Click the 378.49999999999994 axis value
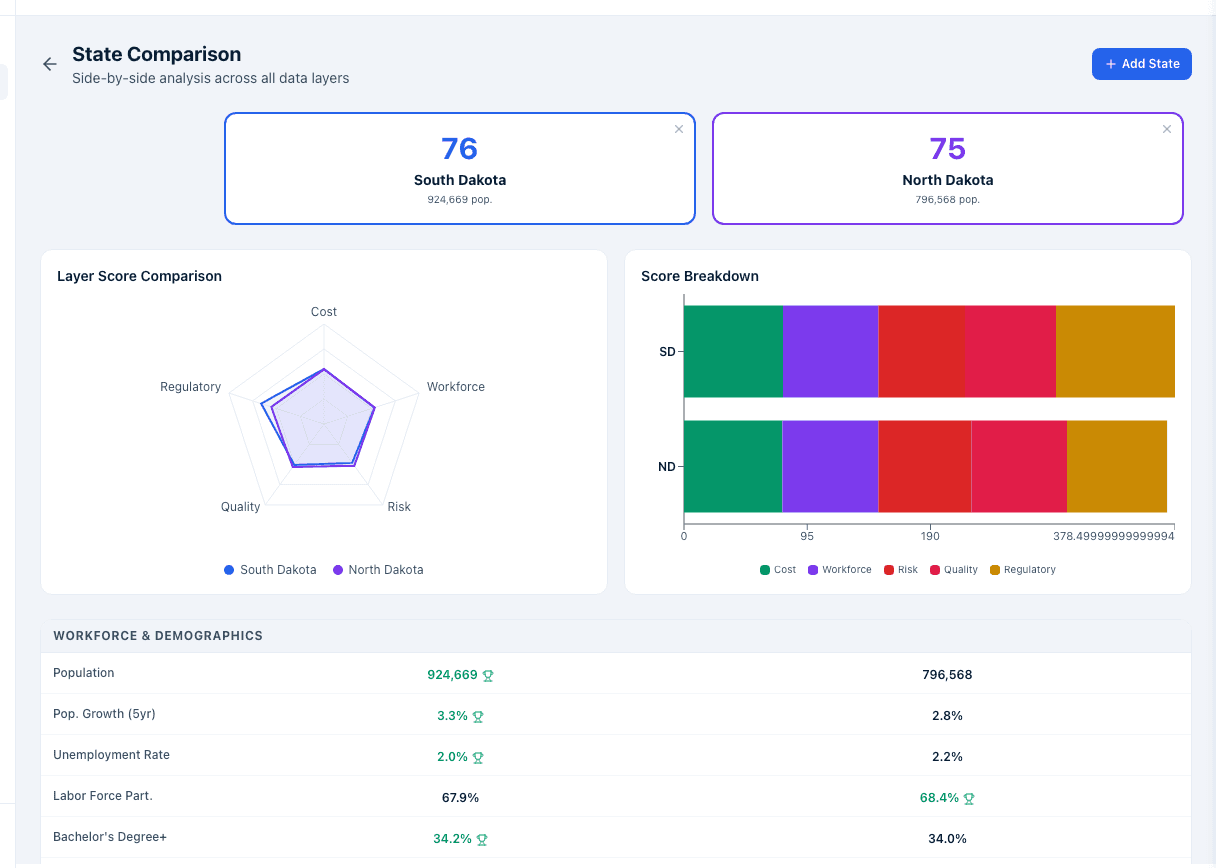1216x868 pixels. 1113,537
